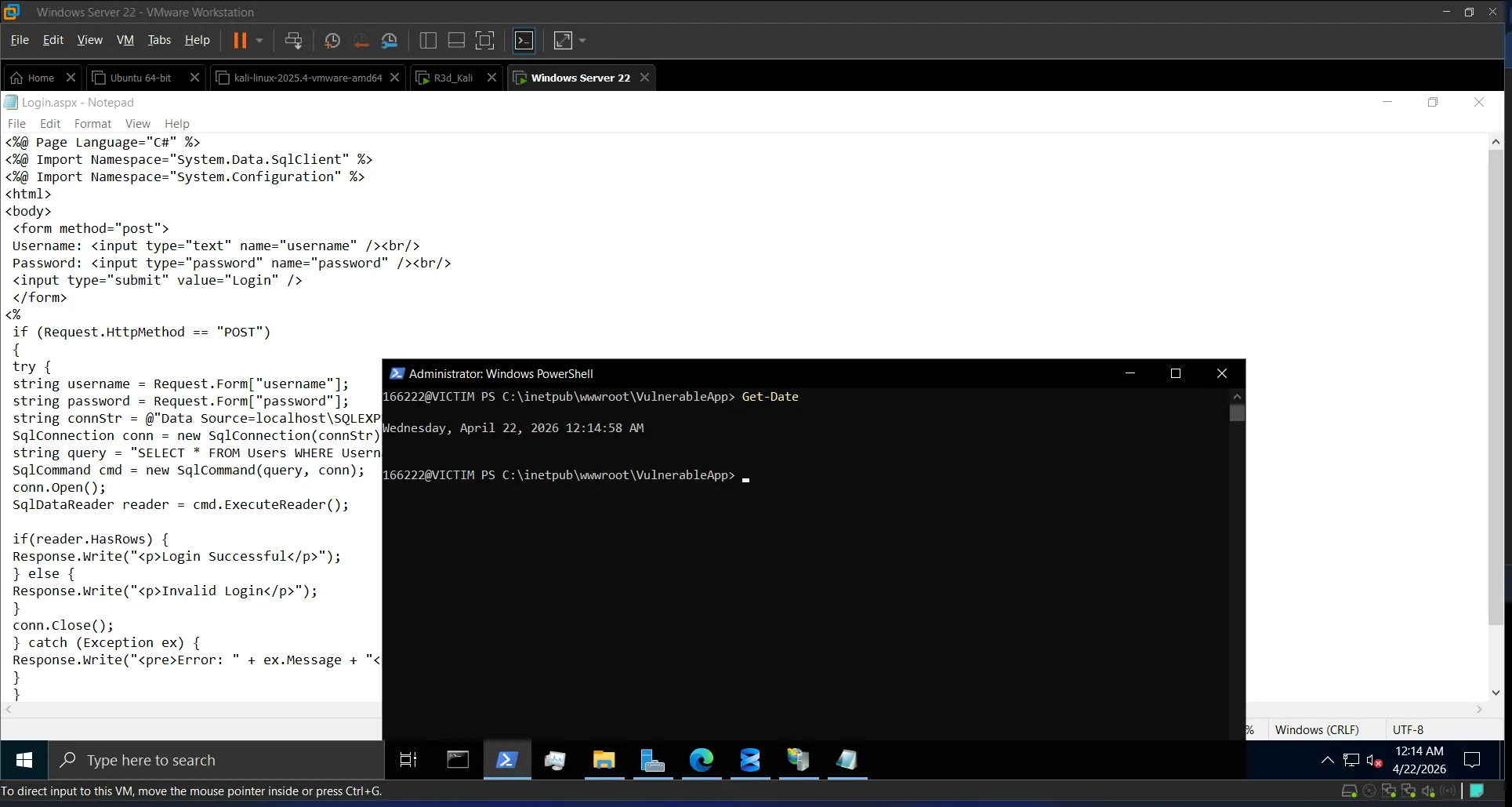Open Notepad Help menu
The height and width of the screenshot is (807, 1512).
point(177,123)
